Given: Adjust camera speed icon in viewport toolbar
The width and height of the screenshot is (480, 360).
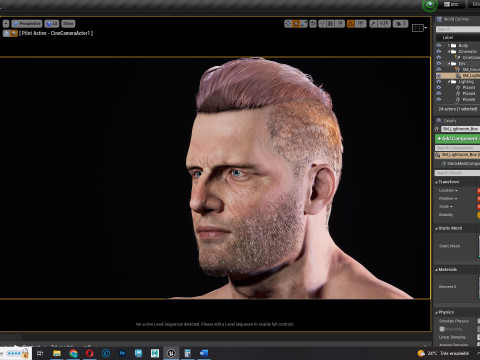Looking at the screenshot, I should click(x=400, y=24).
